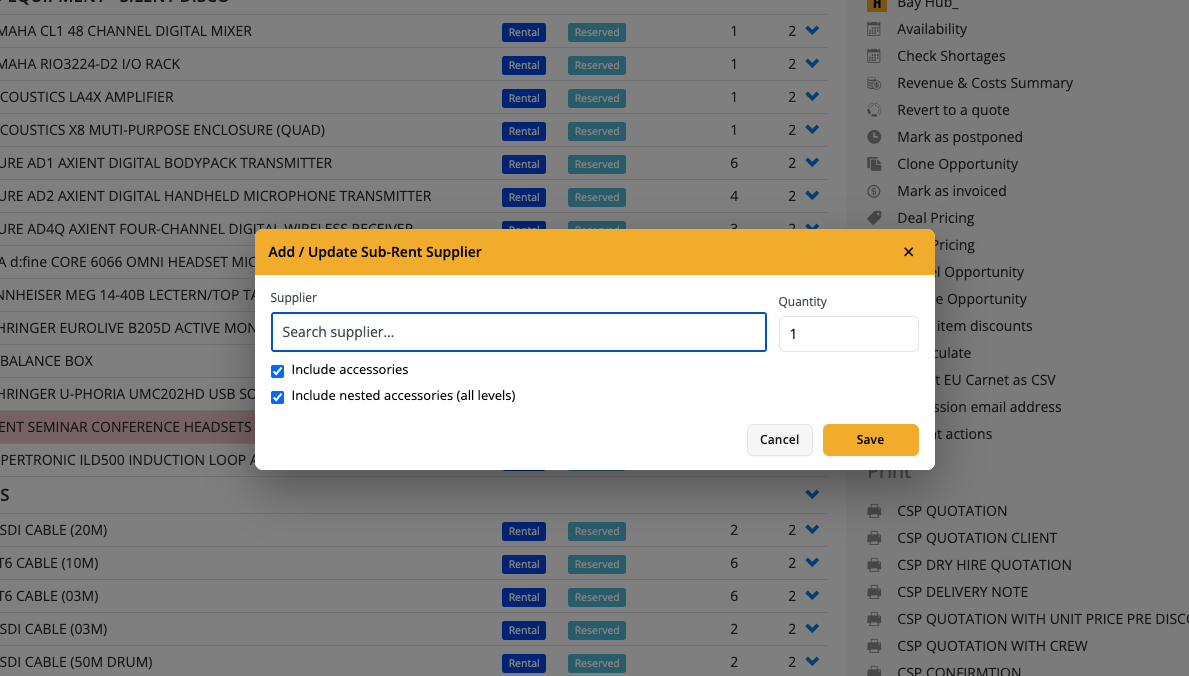Uncheck Include nested accessories (all levels)
This screenshot has height=676, width=1189.
278,397
